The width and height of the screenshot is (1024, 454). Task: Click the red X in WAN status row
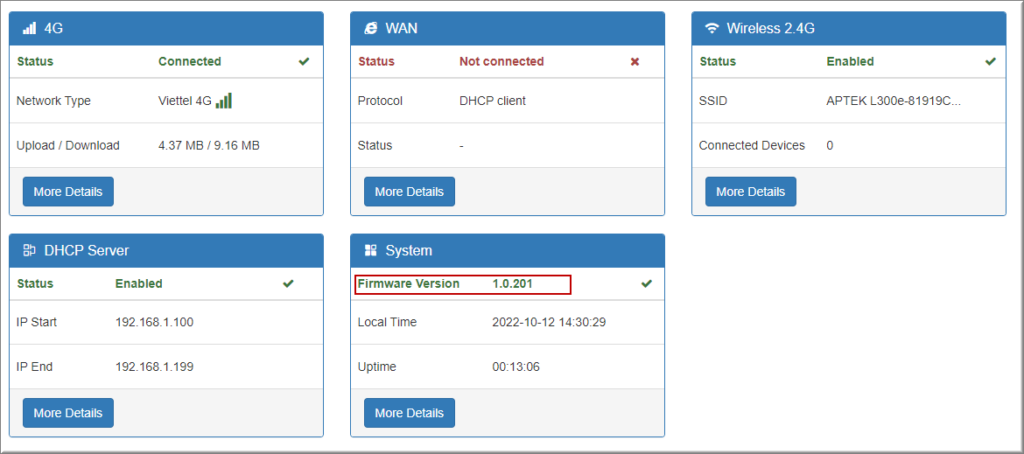click(634, 62)
